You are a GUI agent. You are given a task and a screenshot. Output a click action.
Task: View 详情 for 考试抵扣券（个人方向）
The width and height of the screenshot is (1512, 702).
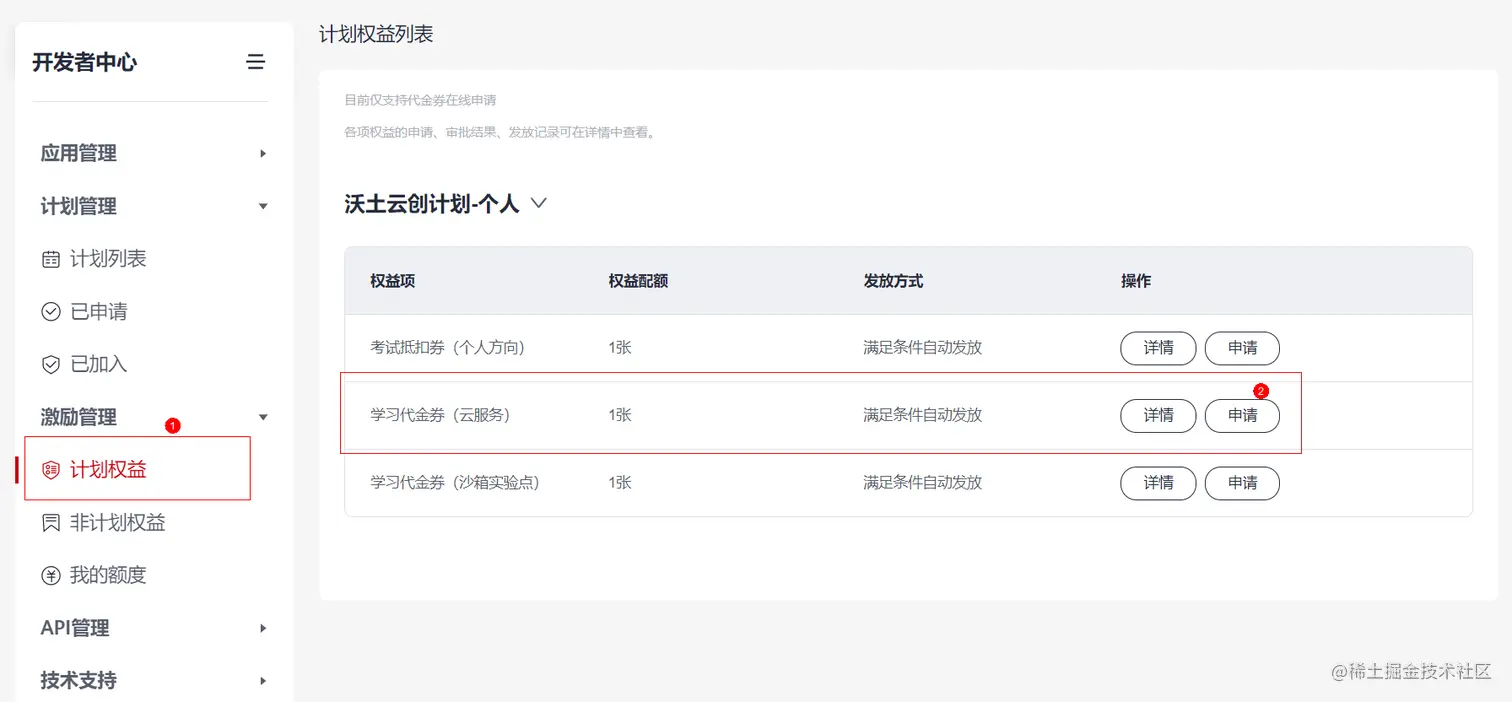(x=1158, y=348)
